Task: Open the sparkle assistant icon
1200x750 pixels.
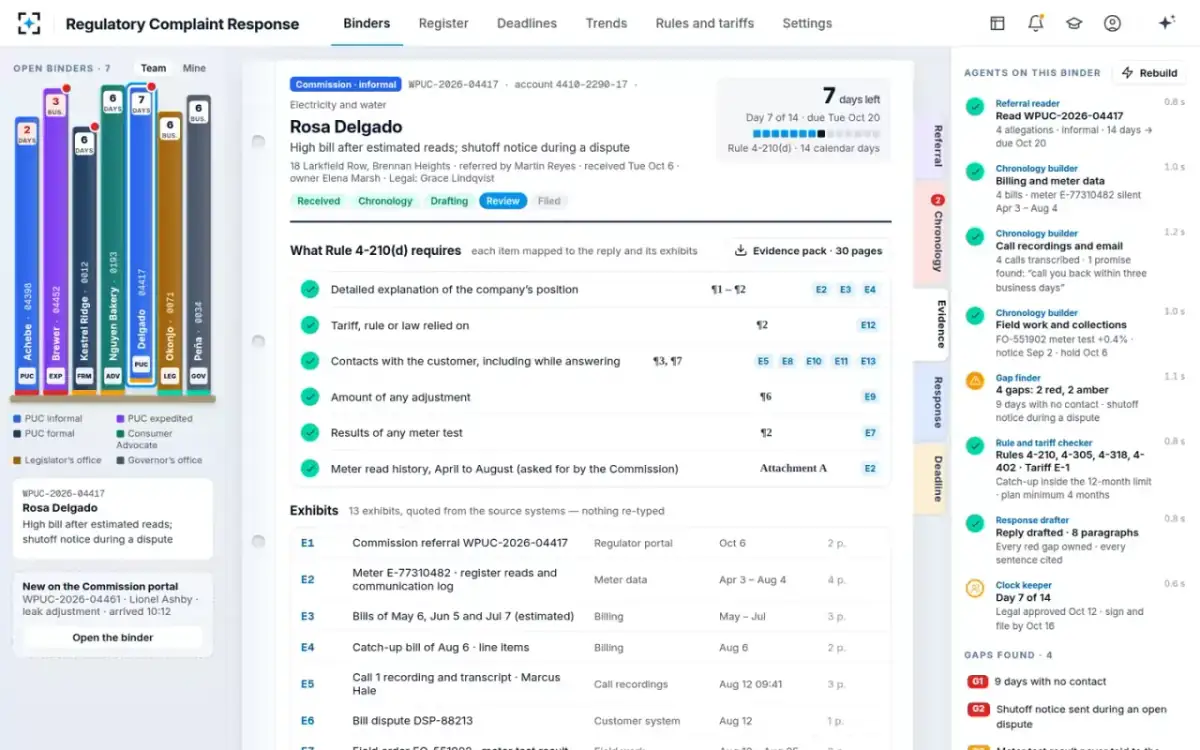Action: tap(1166, 23)
